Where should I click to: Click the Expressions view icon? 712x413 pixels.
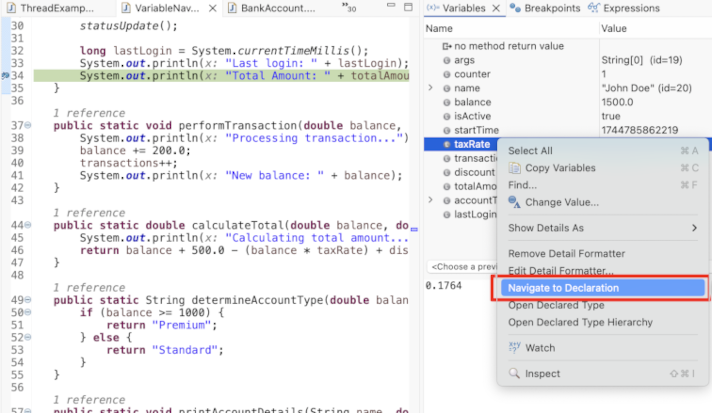[594, 8]
